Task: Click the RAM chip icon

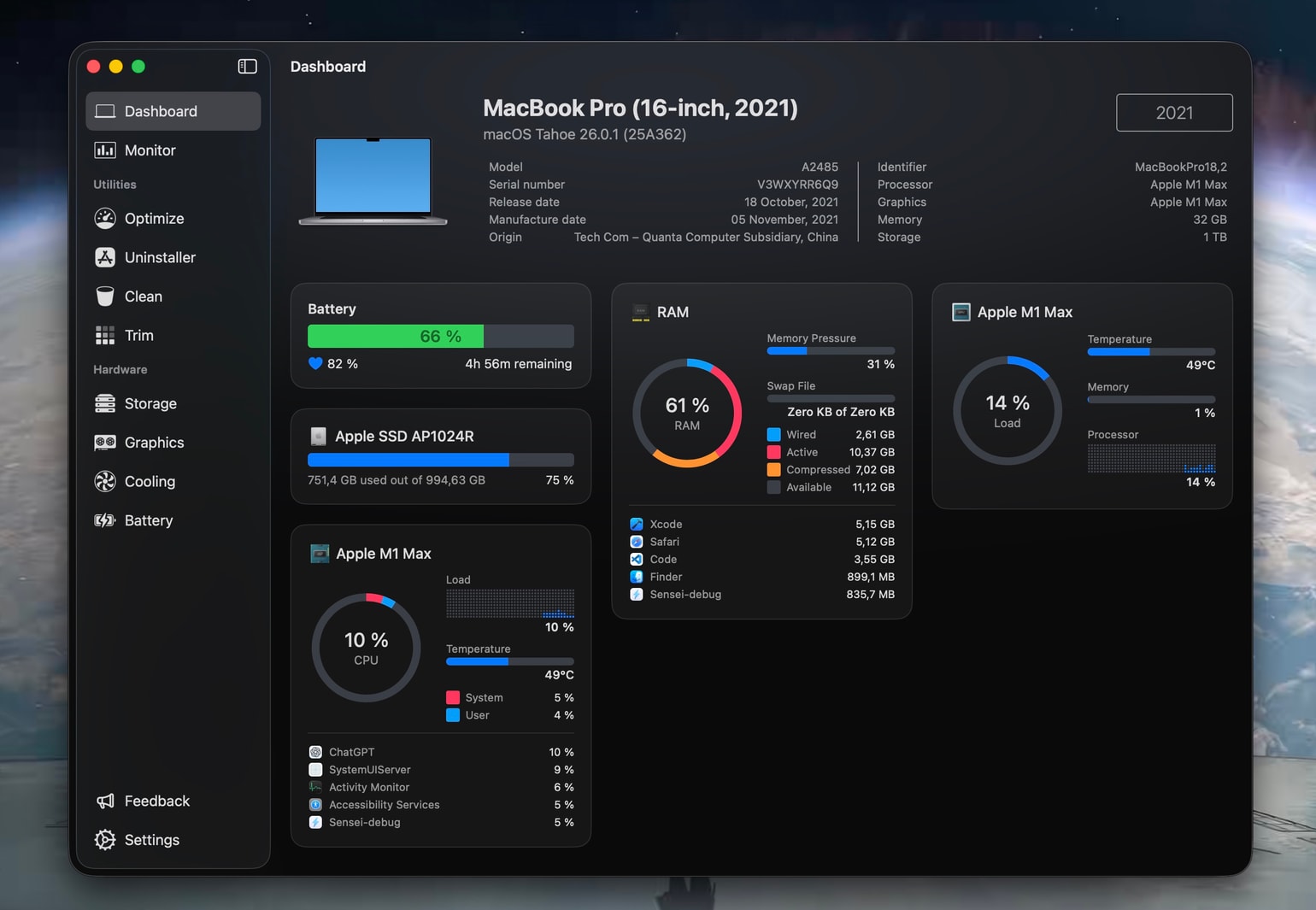Action: (640, 313)
